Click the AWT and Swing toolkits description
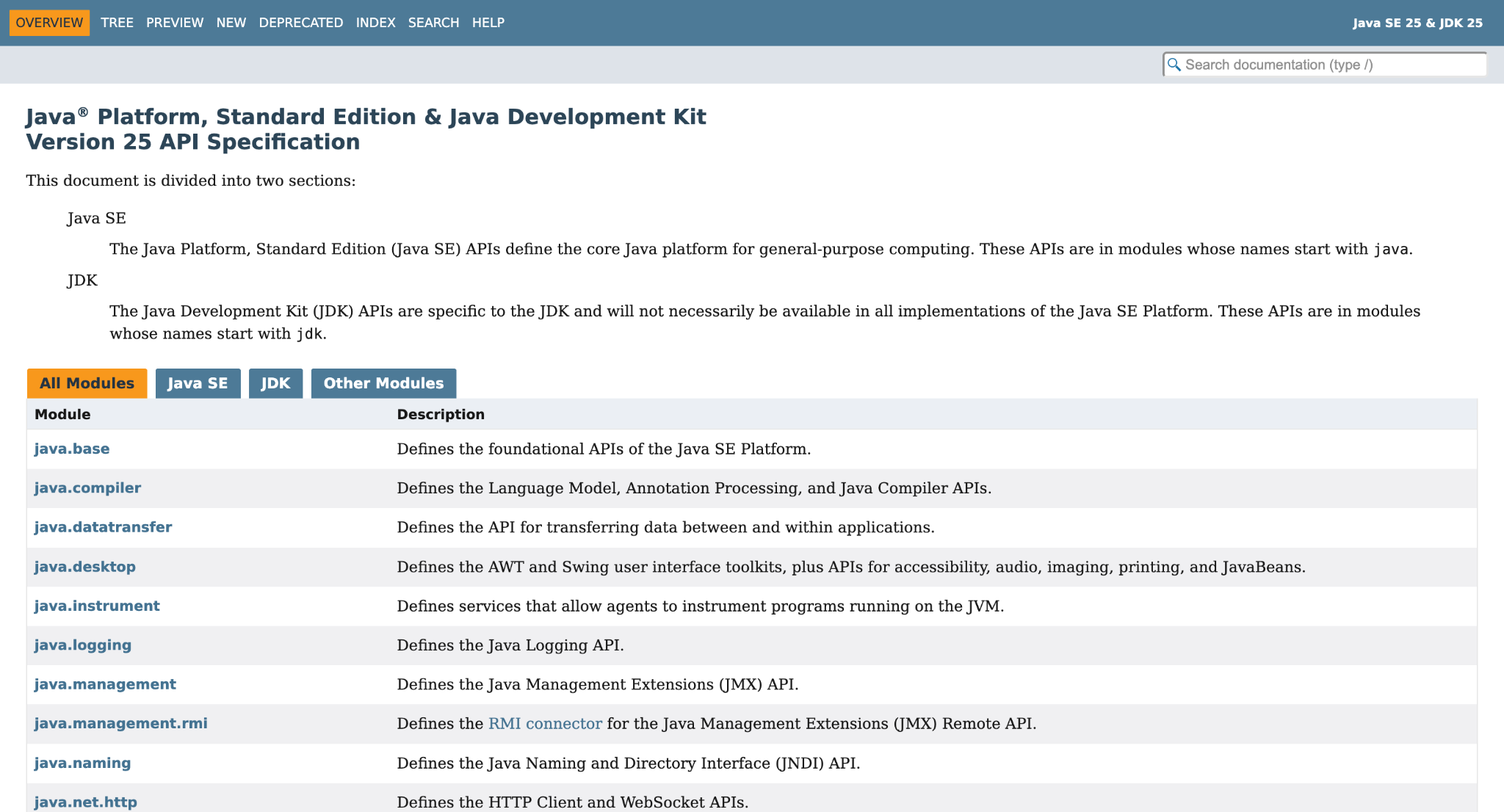 pos(851,567)
